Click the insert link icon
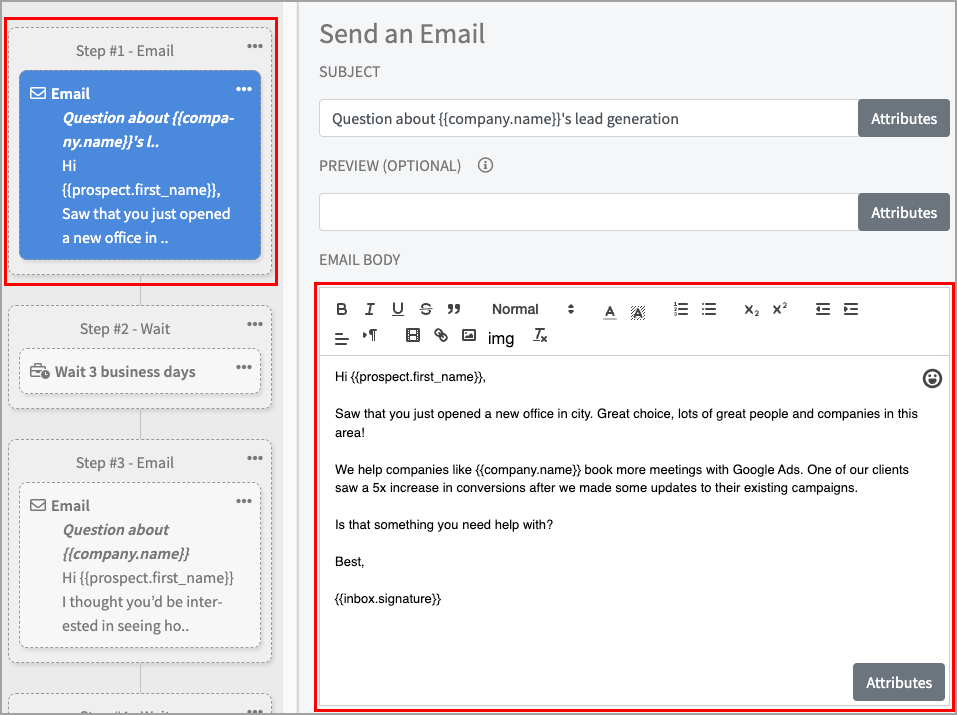The width and height of the screenshot is (957, 715). click(x=441, y=336)
